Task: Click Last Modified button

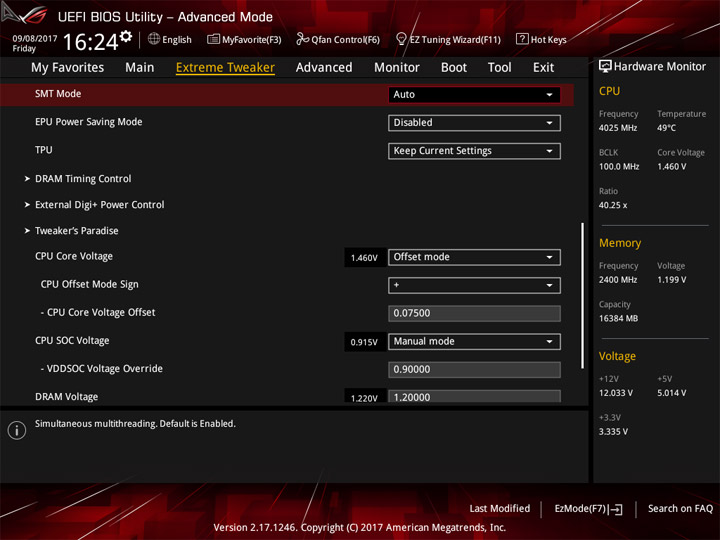Action: (x=500, y=509)
